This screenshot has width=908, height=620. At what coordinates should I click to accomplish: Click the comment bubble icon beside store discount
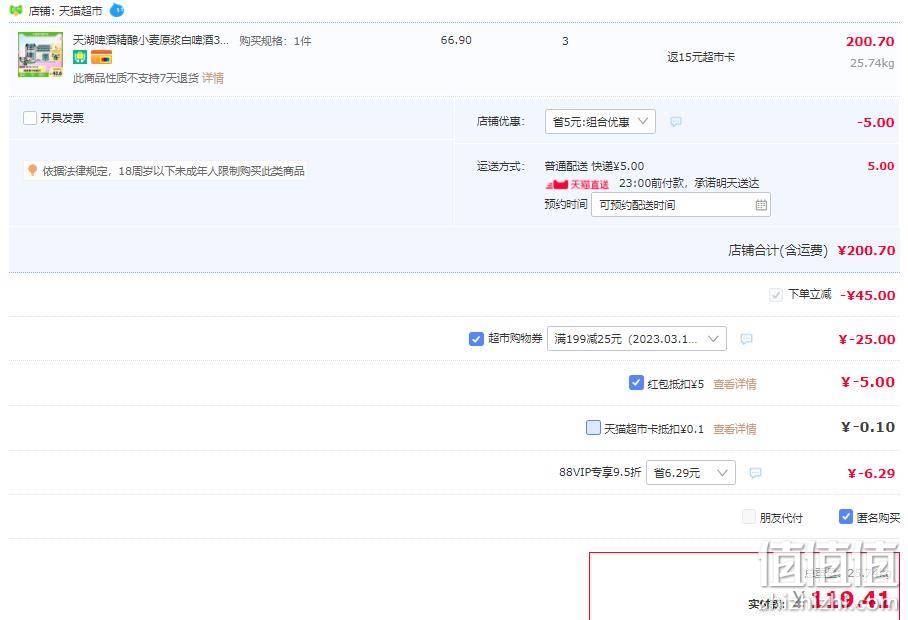click(x=676, y=122)
